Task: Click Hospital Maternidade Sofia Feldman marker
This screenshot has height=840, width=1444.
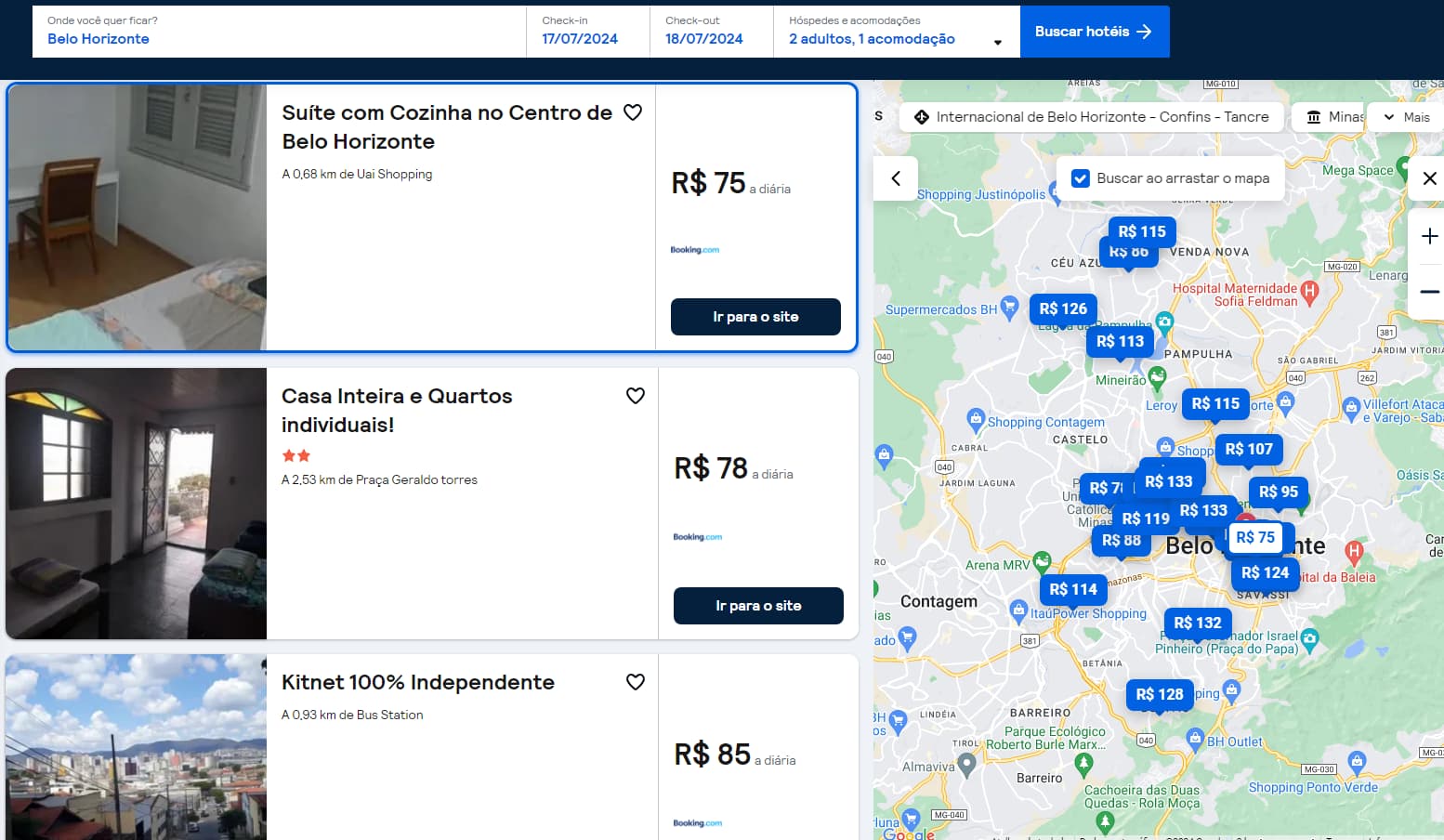Action: pos(1309,291)
